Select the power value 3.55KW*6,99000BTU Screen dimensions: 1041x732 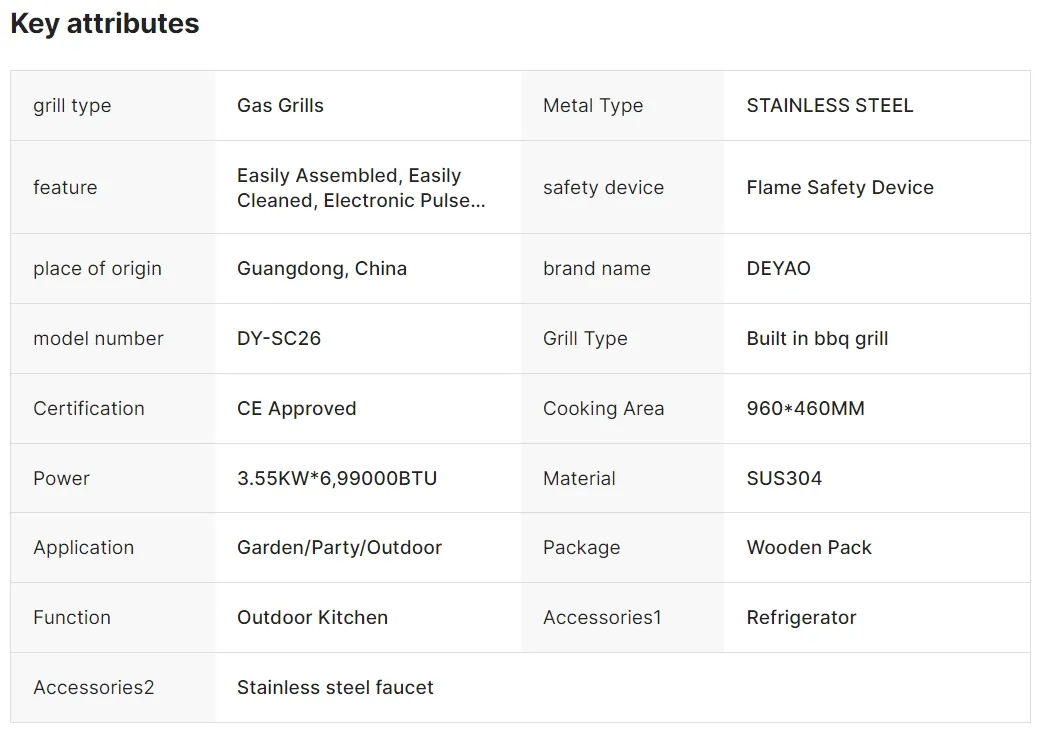click(337, 479)
